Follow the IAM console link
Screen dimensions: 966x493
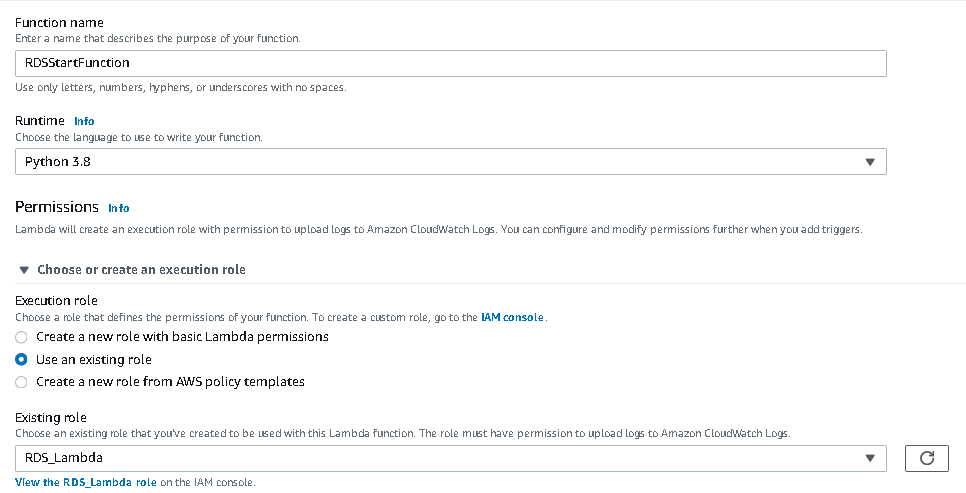512,317
